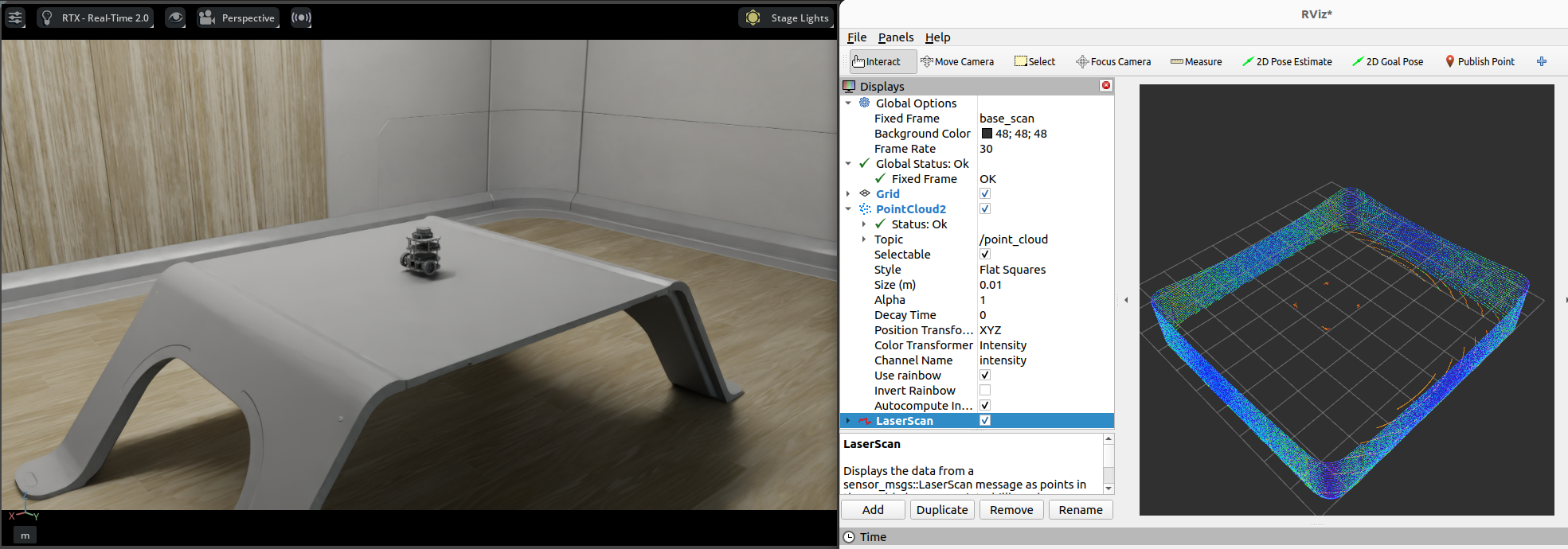Viewport: 1568px width, 549px height.
Task: Click the Duplicate button
Action: pyautogui.click(x=941, y=510)
